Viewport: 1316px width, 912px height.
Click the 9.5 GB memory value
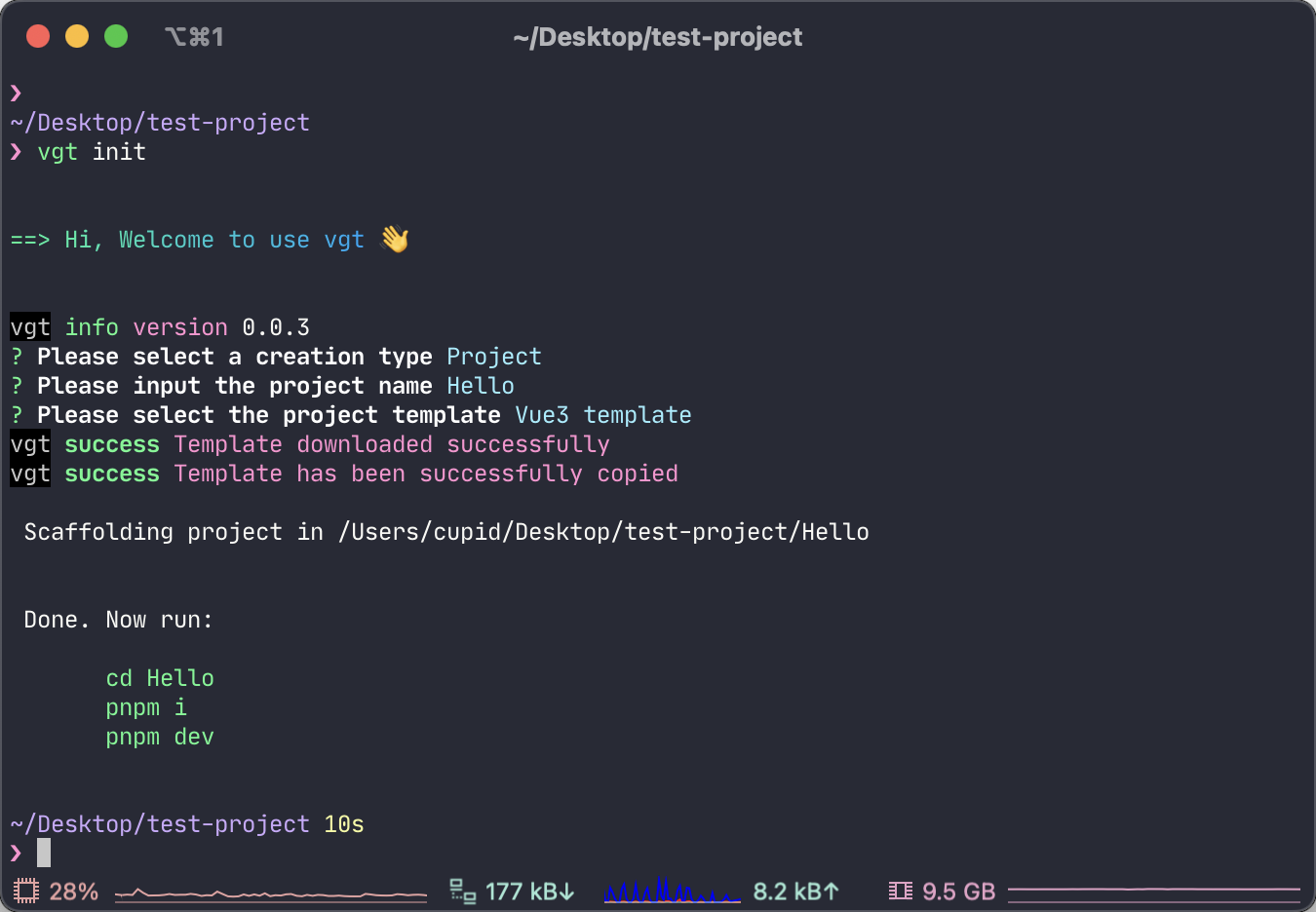pyautogui.click(x=958, y=892)
